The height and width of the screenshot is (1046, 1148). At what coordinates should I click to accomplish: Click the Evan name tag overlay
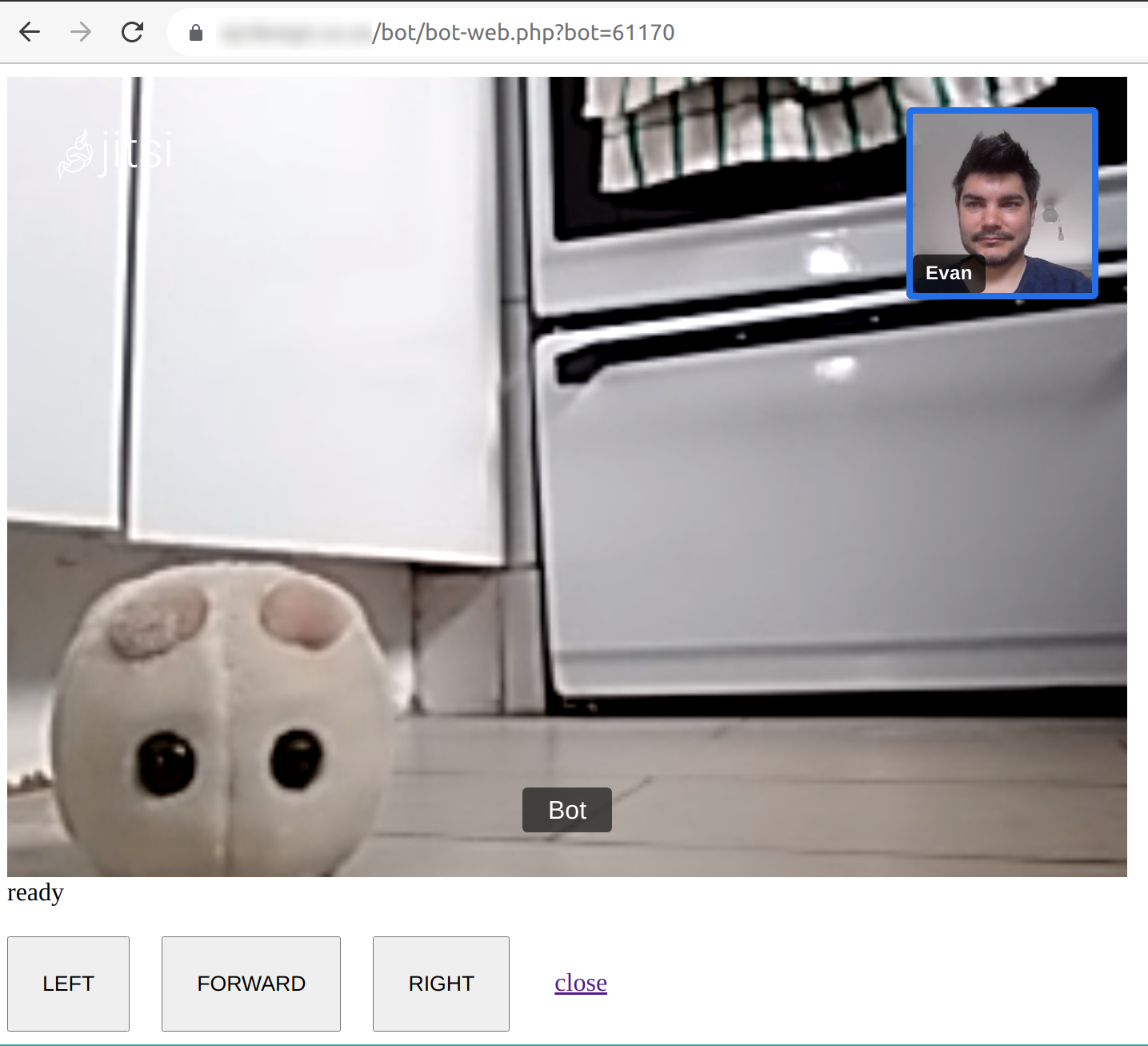click(x=949, y=273)
